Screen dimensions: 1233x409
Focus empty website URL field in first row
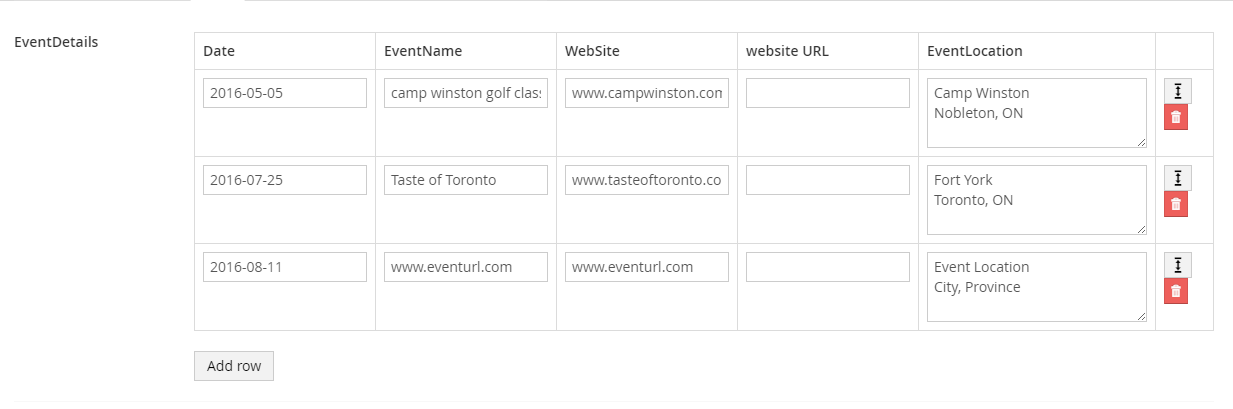coord(828,93)
